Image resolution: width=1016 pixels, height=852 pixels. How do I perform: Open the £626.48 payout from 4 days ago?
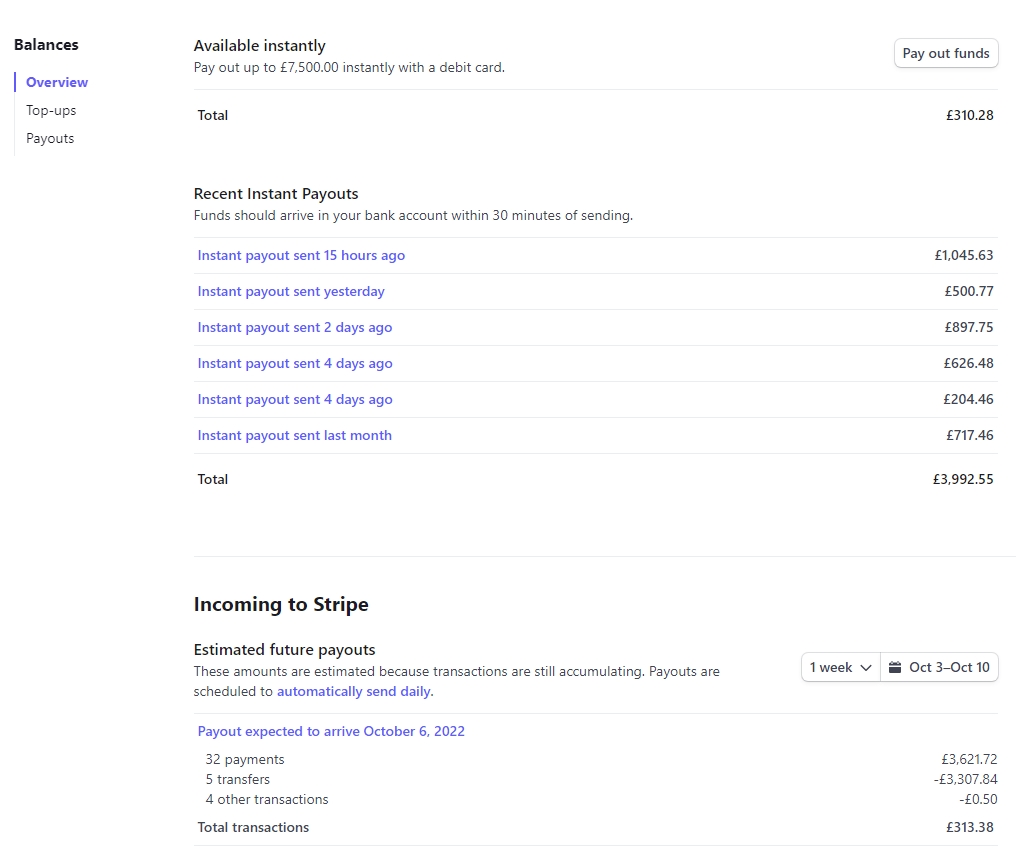[295, 363]
